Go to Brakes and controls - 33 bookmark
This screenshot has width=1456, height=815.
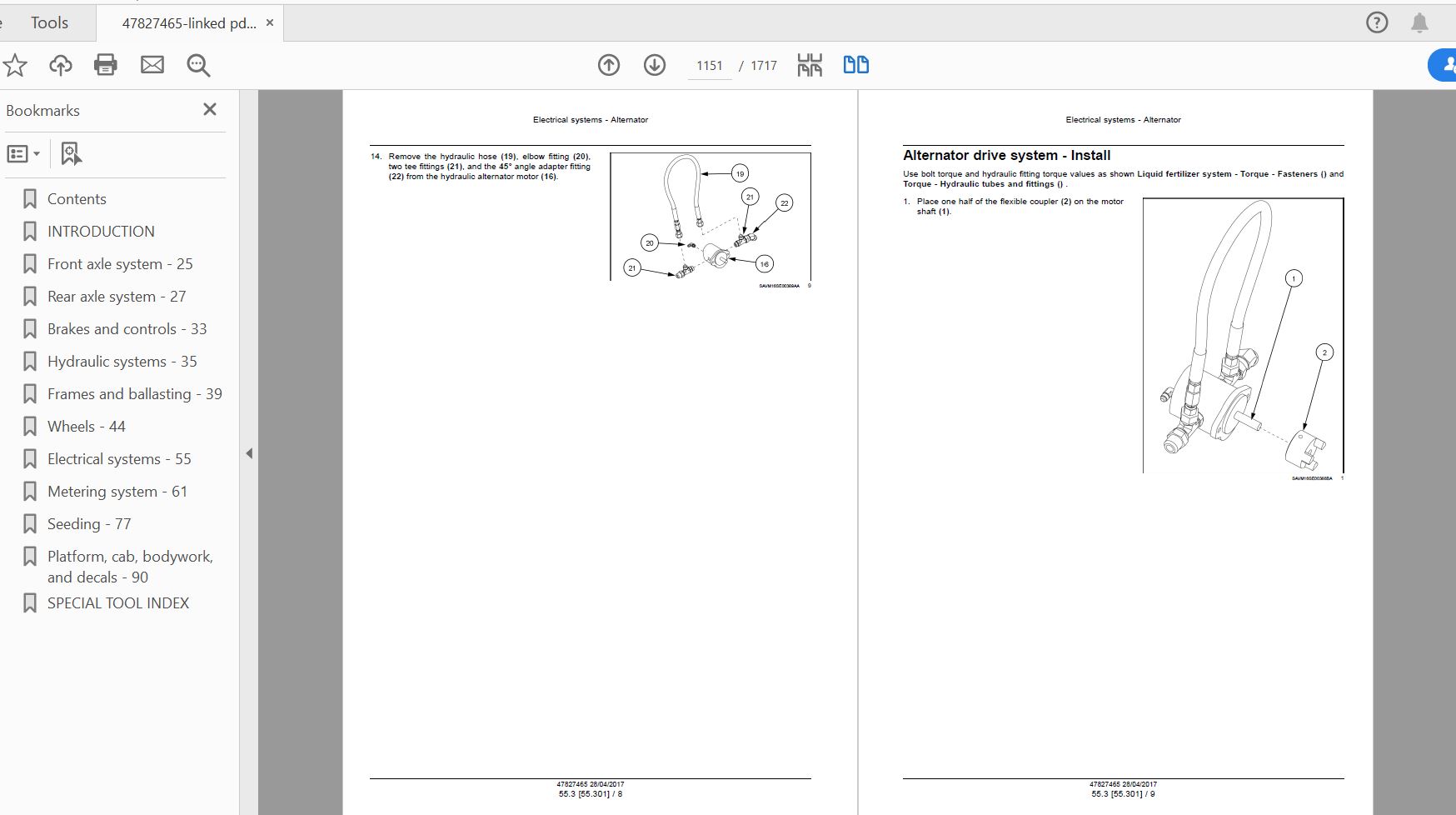coord(127,328)
